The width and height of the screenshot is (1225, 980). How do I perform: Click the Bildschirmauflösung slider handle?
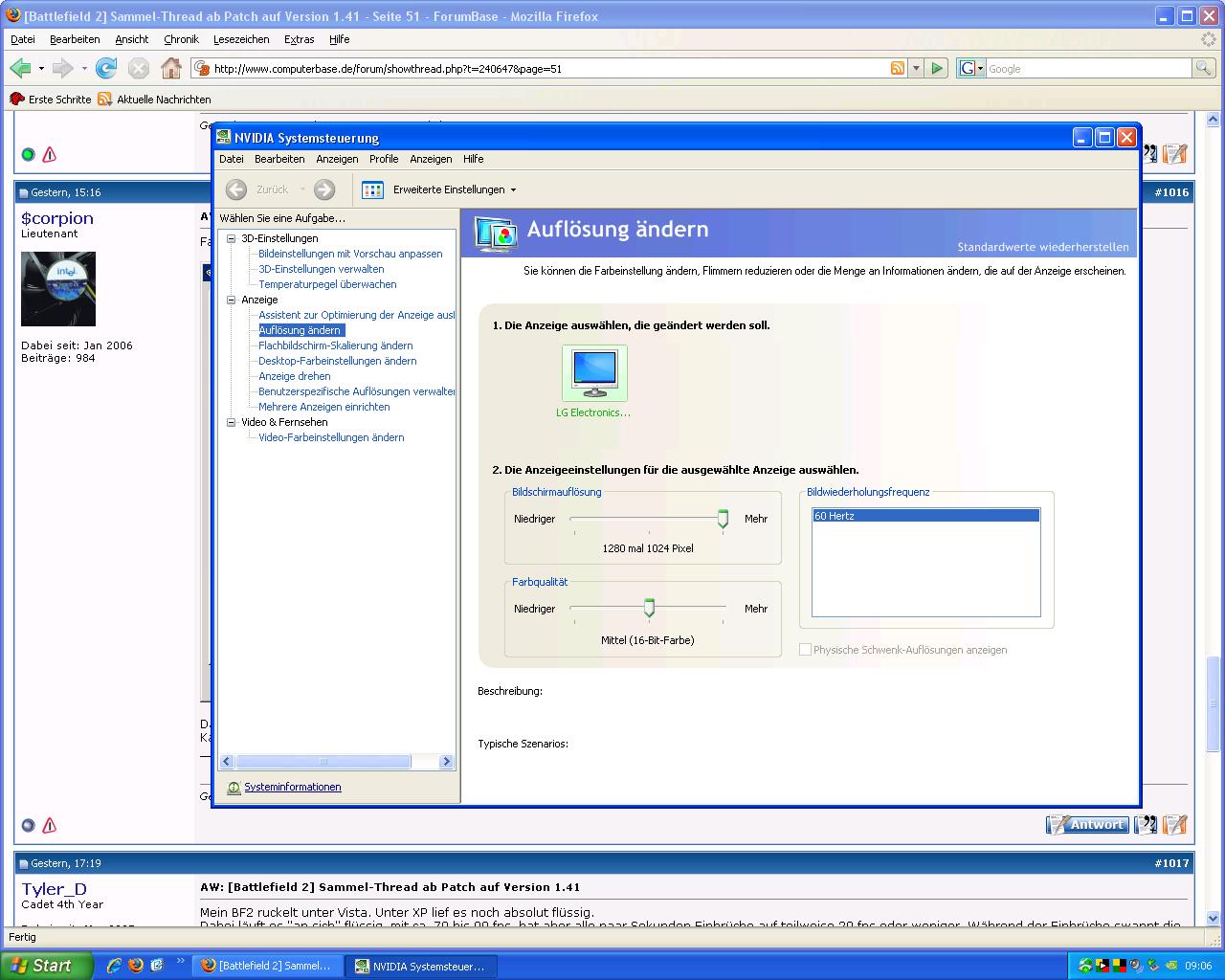pos(724,519)
